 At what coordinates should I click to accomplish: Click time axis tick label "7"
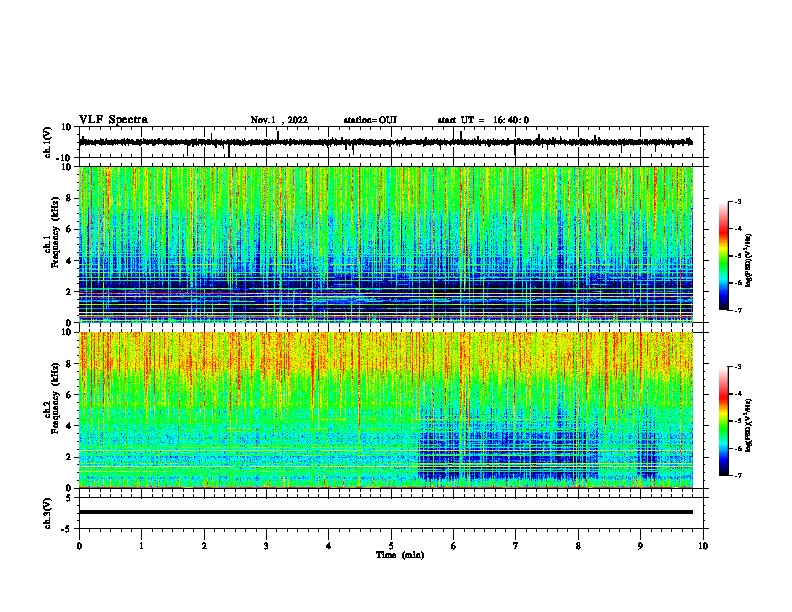pos(516,546)
